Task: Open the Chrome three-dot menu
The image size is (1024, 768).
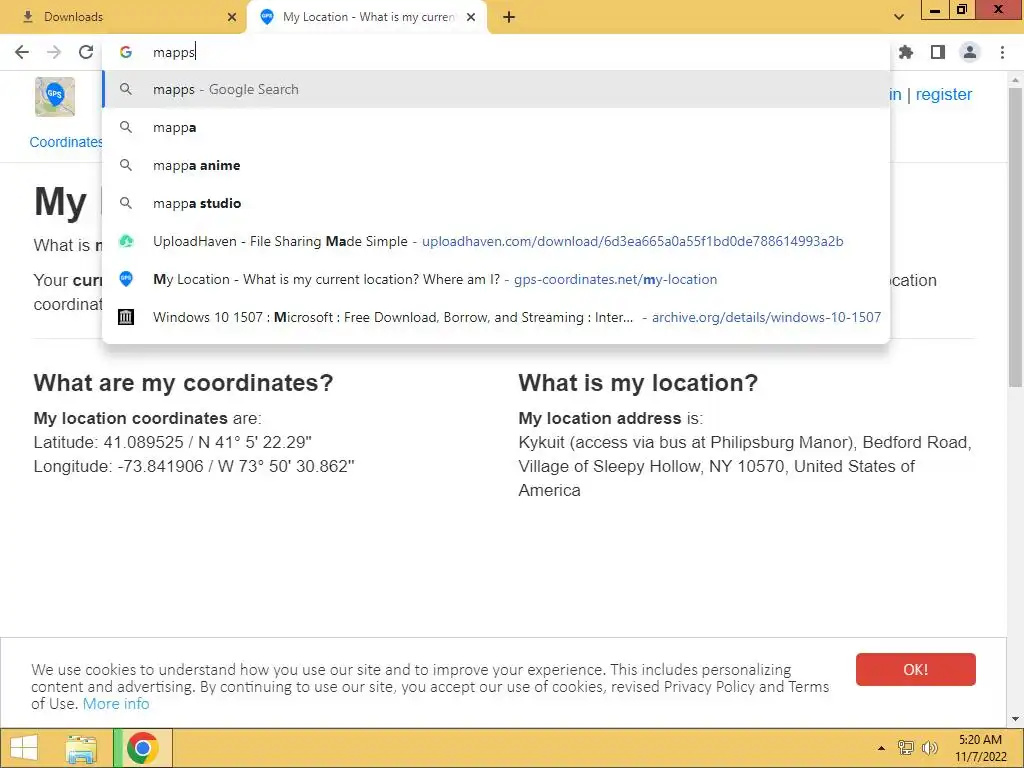Action: pyautogui.click(x=1002, y=52)
